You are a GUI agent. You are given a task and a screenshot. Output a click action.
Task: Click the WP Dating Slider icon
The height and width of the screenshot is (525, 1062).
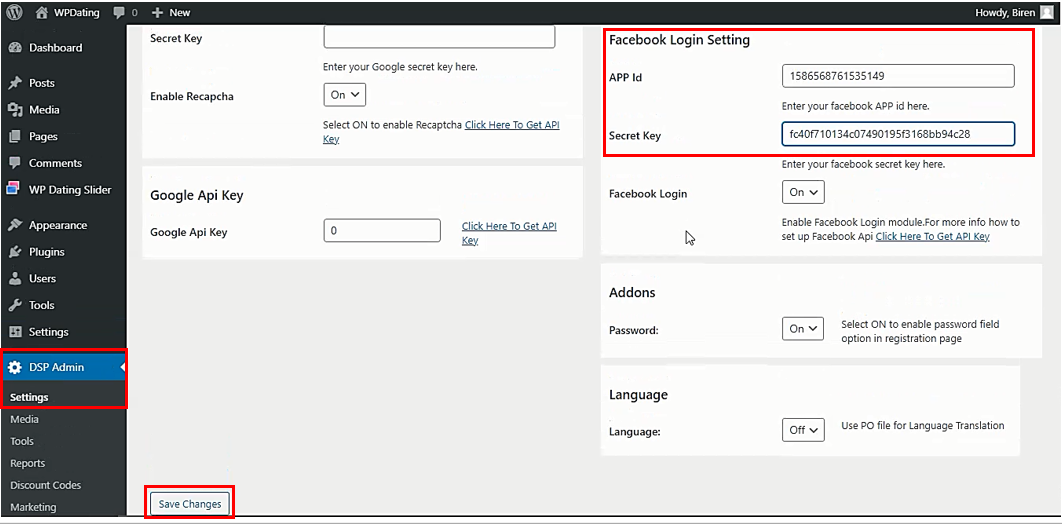(x=15, y=190)
